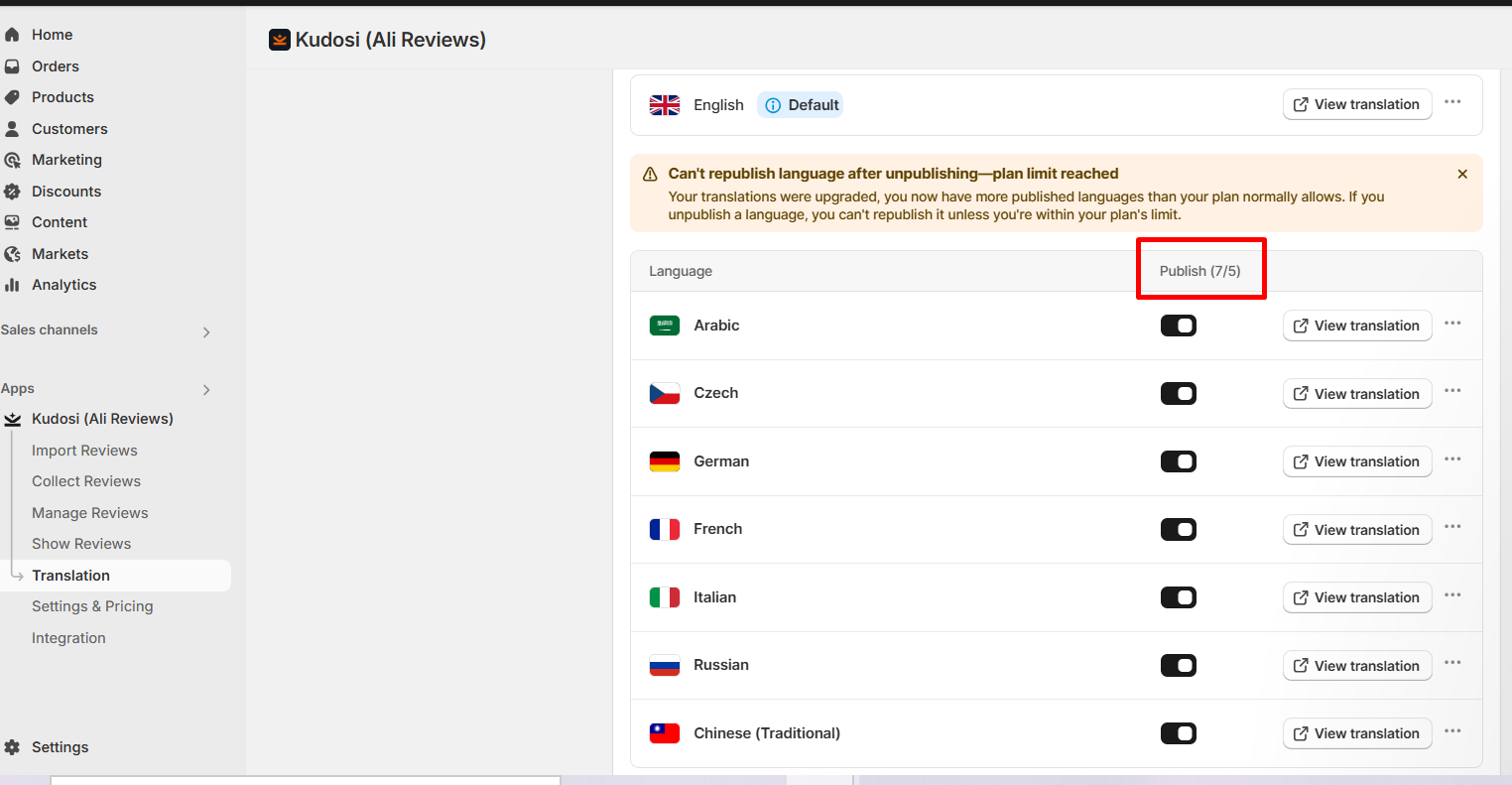Click the Home house icon in sidebar
The image size is (1512, 785).
point(12,35)
